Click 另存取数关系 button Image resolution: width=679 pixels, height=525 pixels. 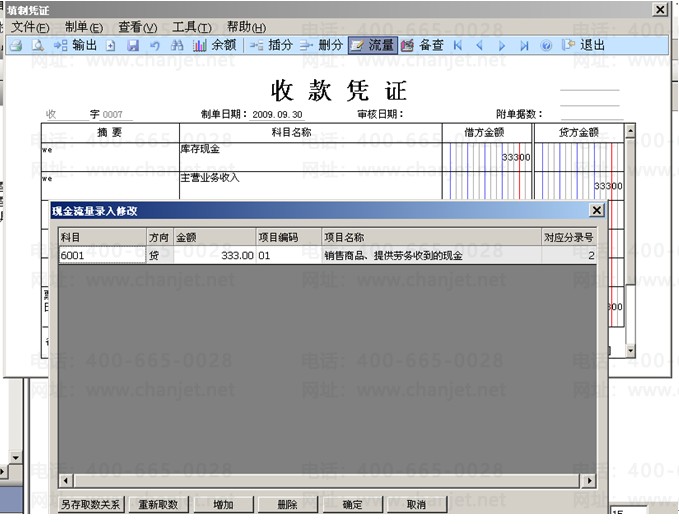(91, 505)
